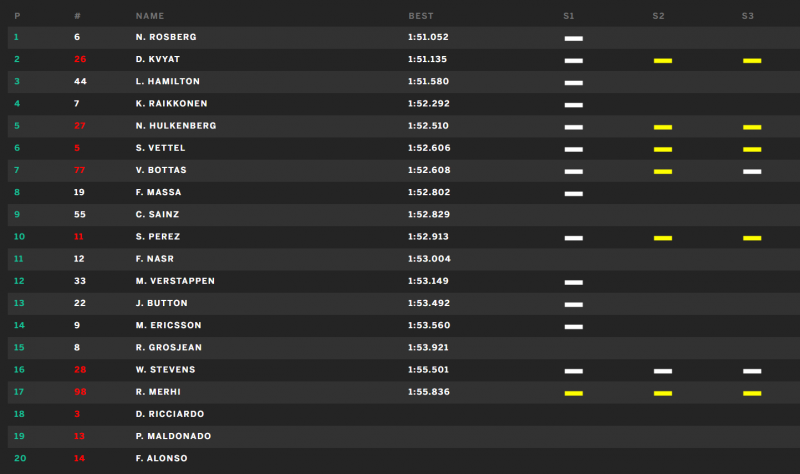Click Perez's yellow S3 sector indicator
Viewport: 800px width, 474px height.
coord(752,238)
